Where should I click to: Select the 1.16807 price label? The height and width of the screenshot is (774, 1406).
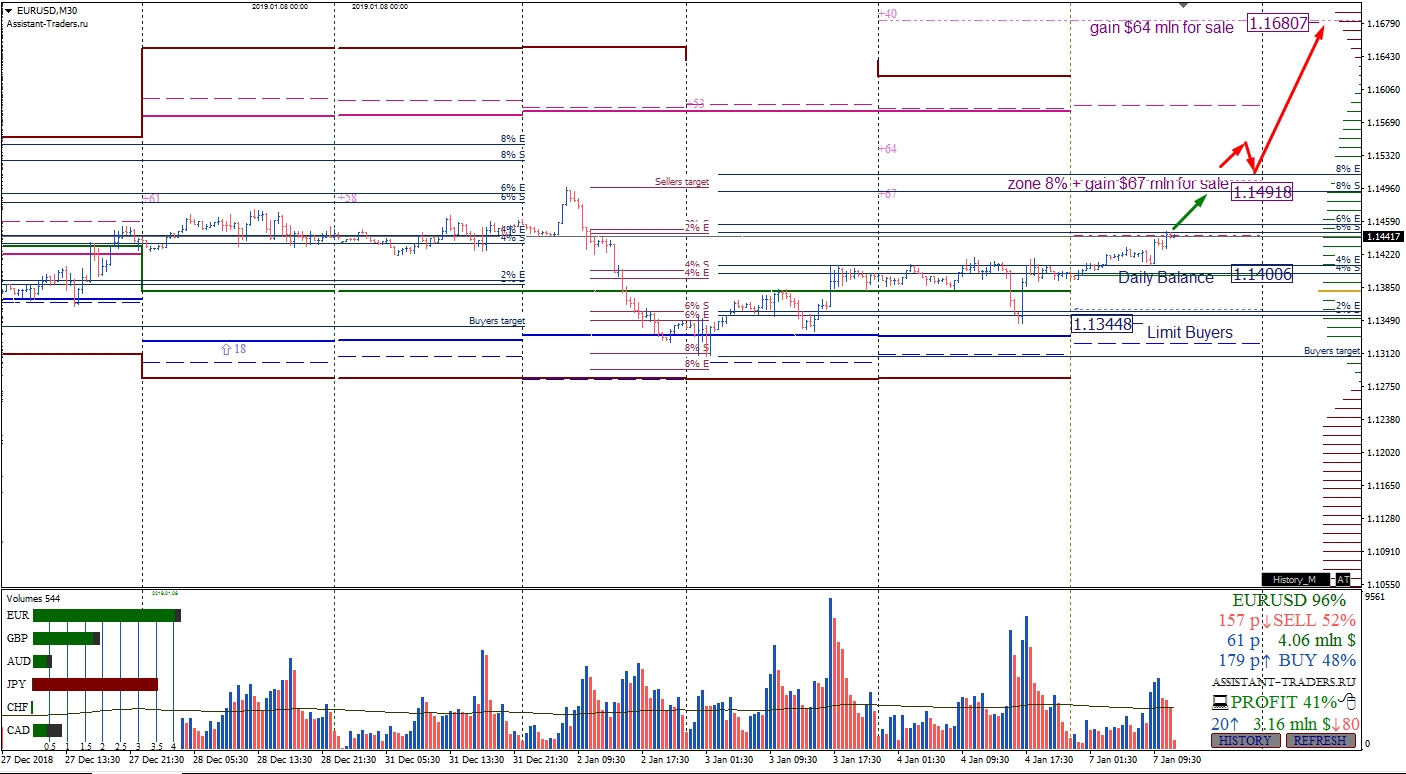tap(1279, 22)
